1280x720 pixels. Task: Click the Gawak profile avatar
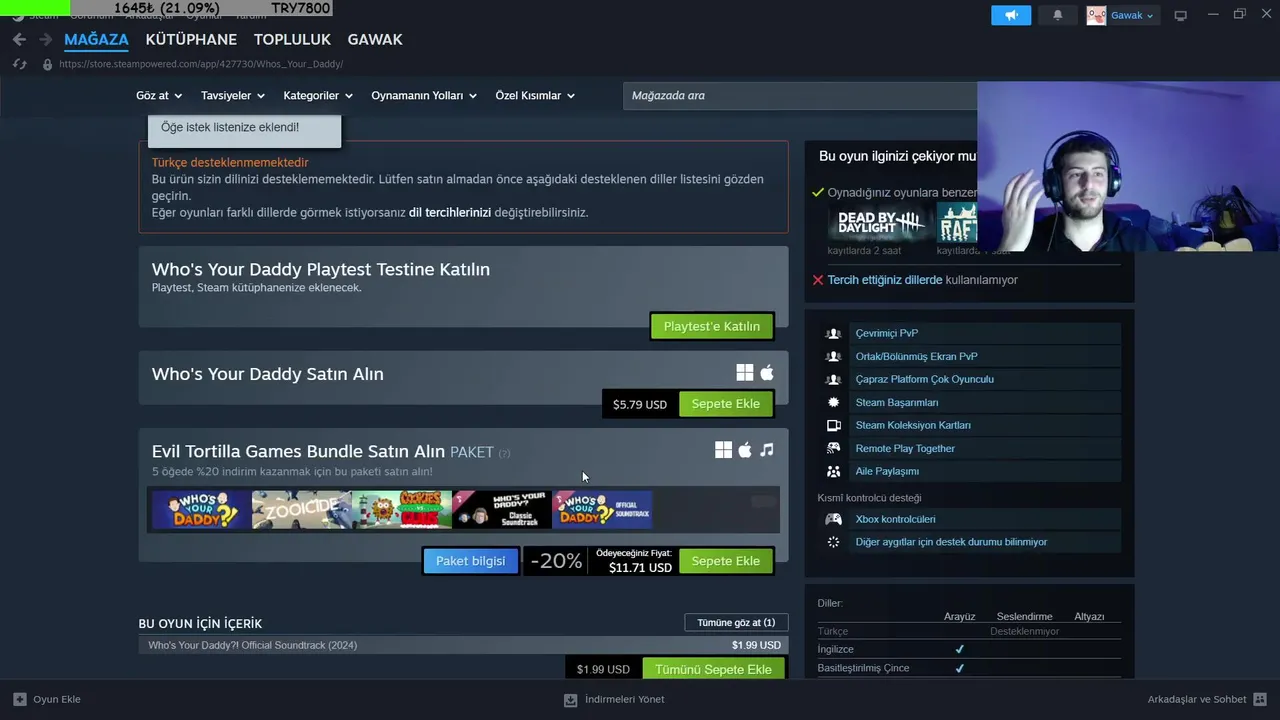point(1097,15)
